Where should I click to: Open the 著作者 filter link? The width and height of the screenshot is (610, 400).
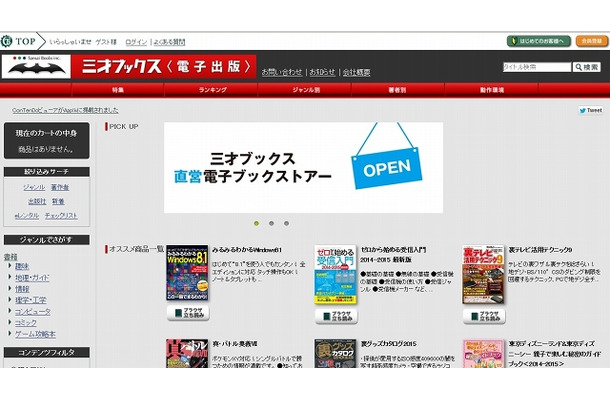[60, 187]
